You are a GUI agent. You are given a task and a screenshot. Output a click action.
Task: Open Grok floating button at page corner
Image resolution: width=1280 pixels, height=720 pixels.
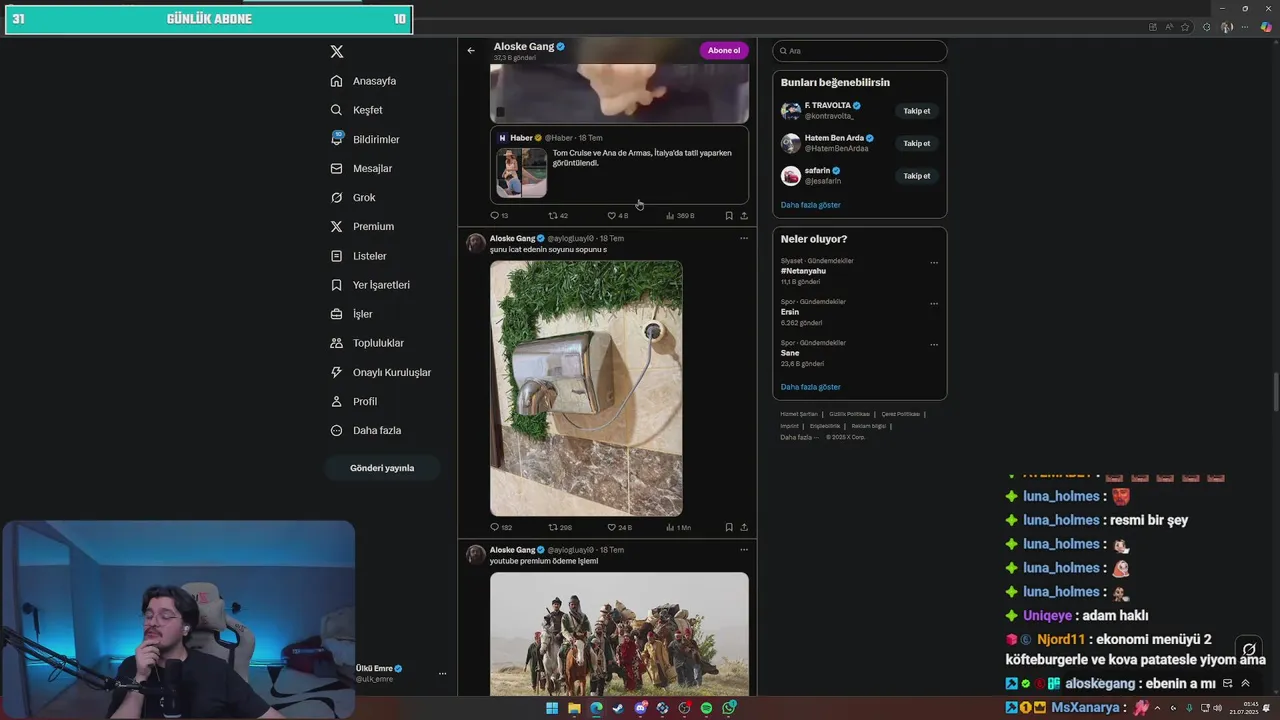click(1248, 650)
